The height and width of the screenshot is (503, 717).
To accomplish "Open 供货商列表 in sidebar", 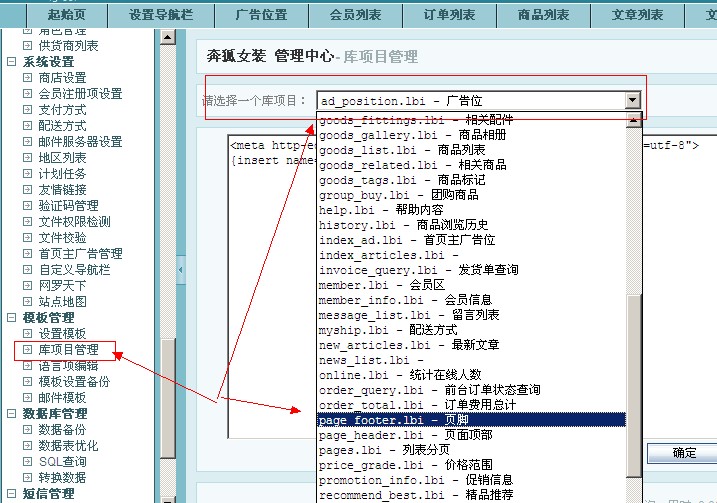I will (x=68, y=46).
